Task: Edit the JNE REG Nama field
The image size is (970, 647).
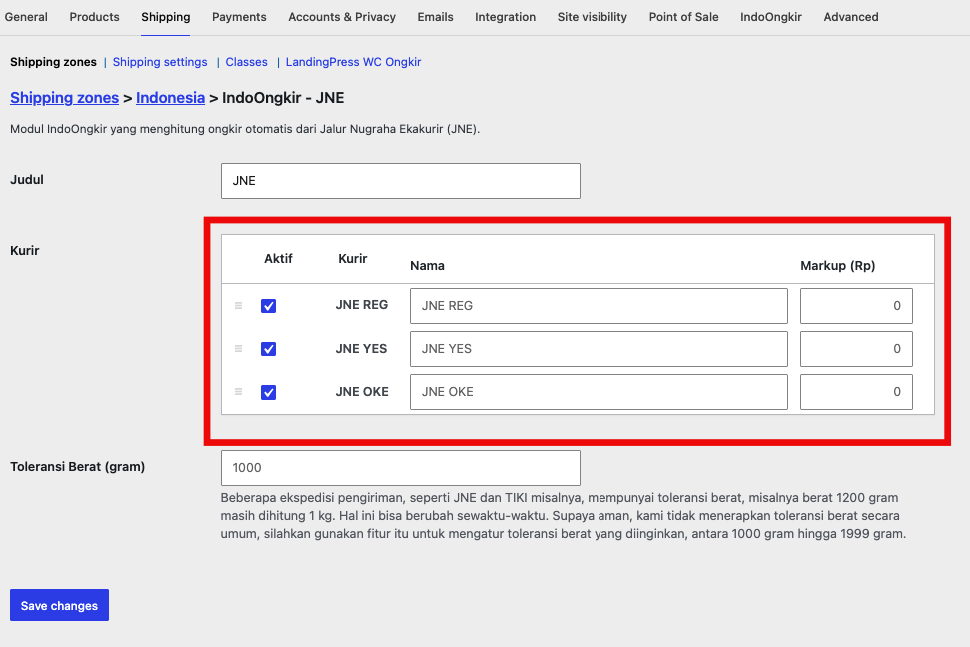Action: (x=598, y=306)
